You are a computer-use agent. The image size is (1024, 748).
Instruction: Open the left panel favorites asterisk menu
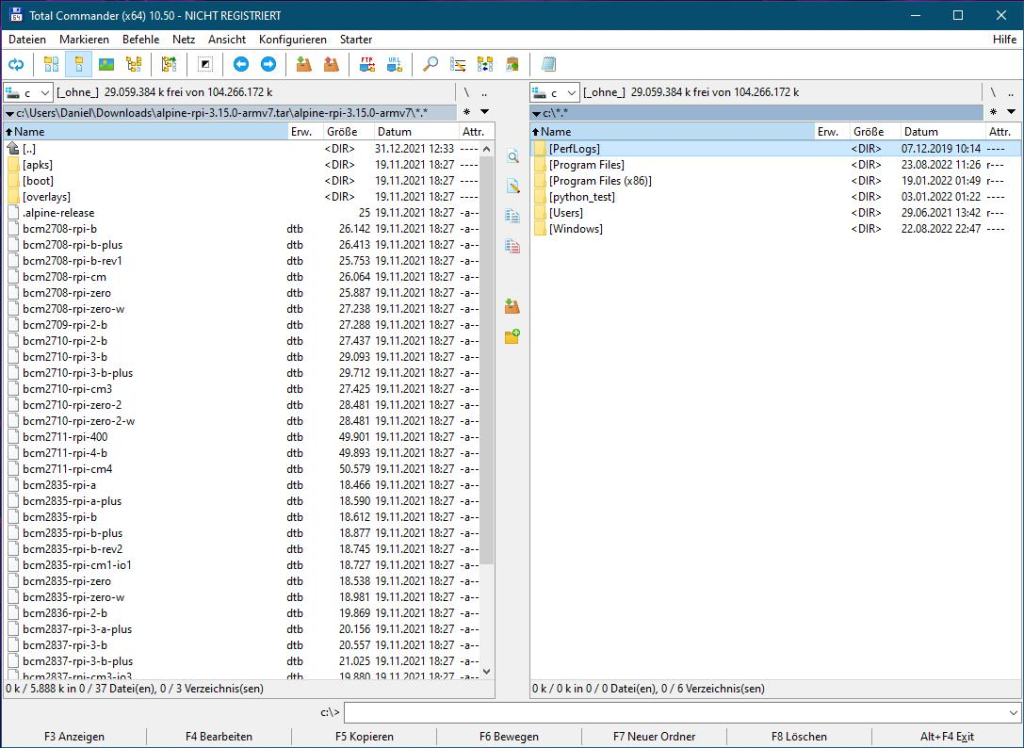coord(466,112)
